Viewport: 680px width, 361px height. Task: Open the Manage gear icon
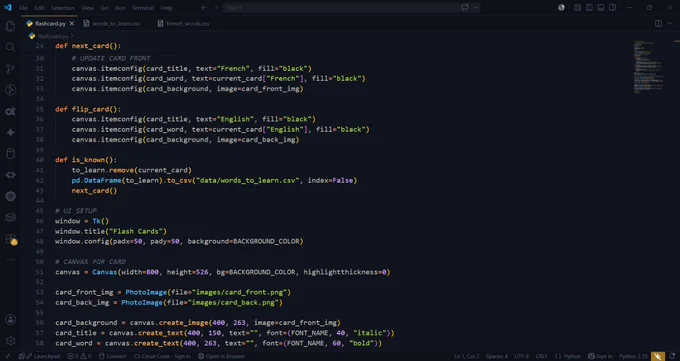(x=10, y=341)
